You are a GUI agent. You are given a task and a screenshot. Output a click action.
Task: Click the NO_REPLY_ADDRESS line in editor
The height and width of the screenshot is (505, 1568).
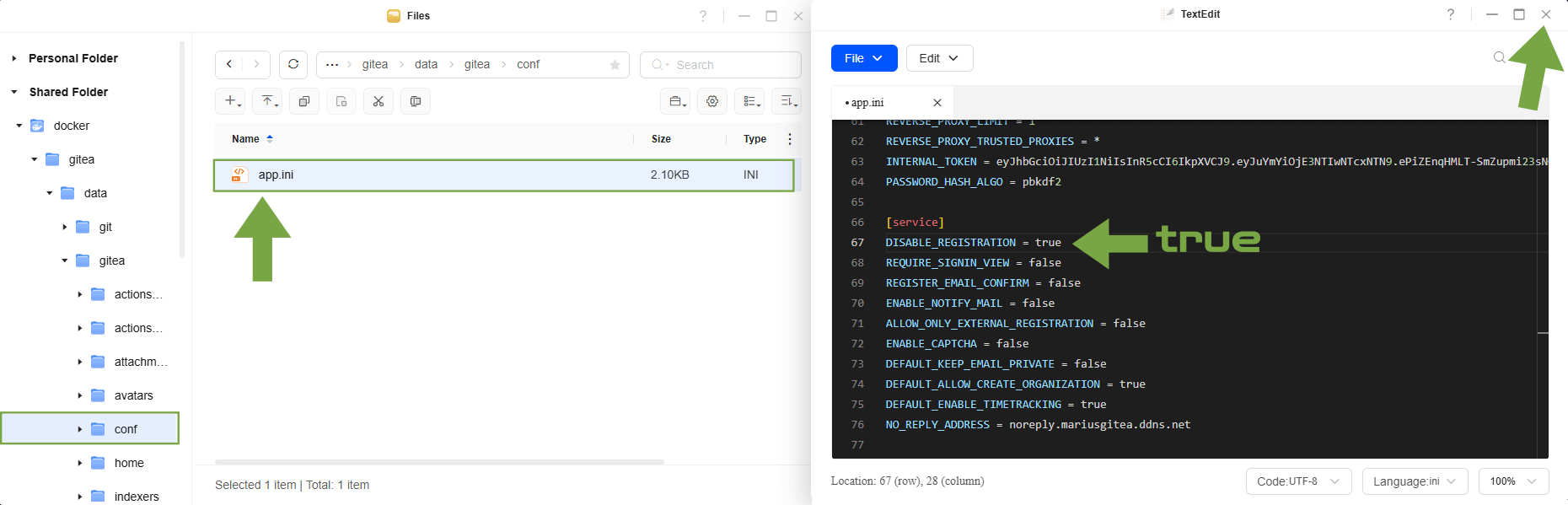click(x=1038, y=425)
